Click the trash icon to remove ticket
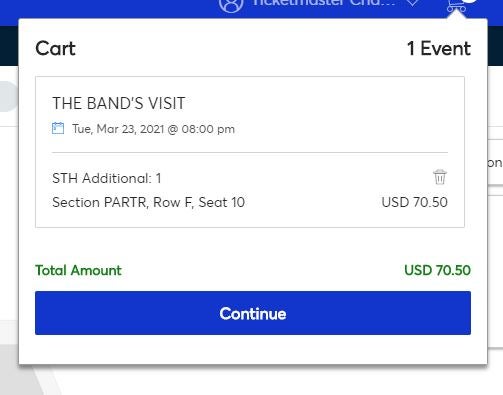503x395 pixels. tap(440, 177)
